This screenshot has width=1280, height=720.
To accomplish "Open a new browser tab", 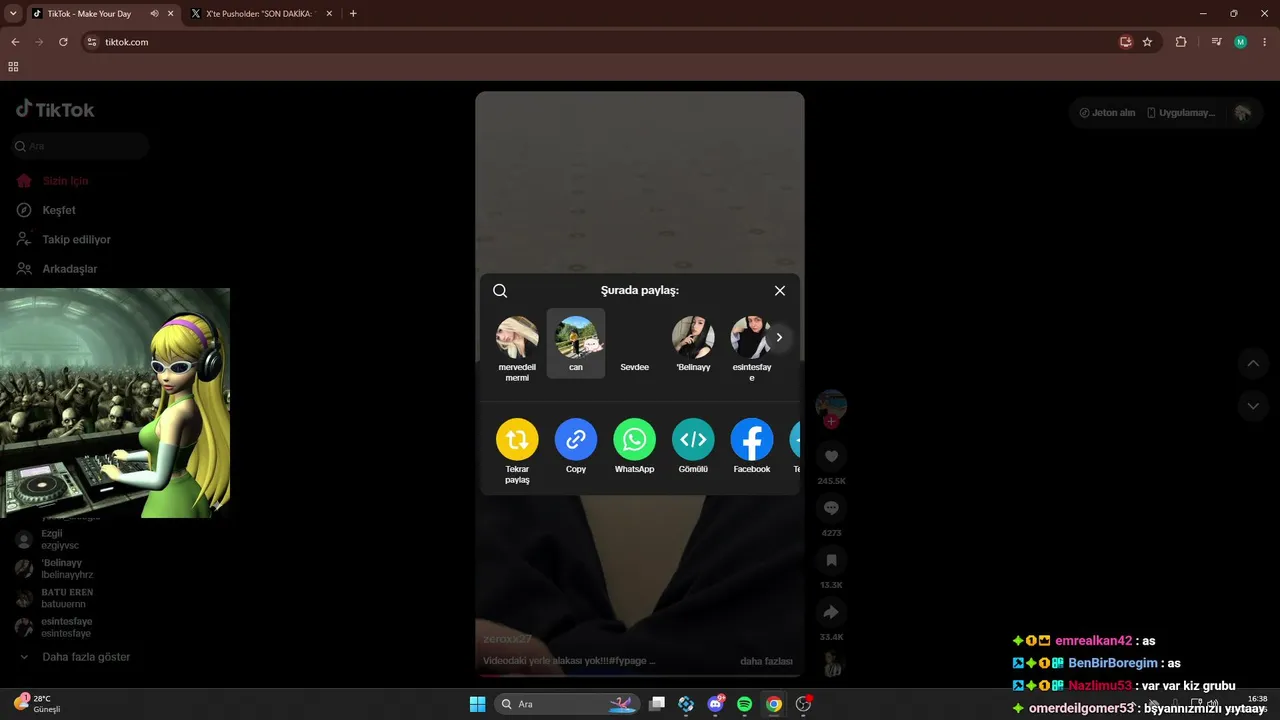I will [x=353, y=14].
